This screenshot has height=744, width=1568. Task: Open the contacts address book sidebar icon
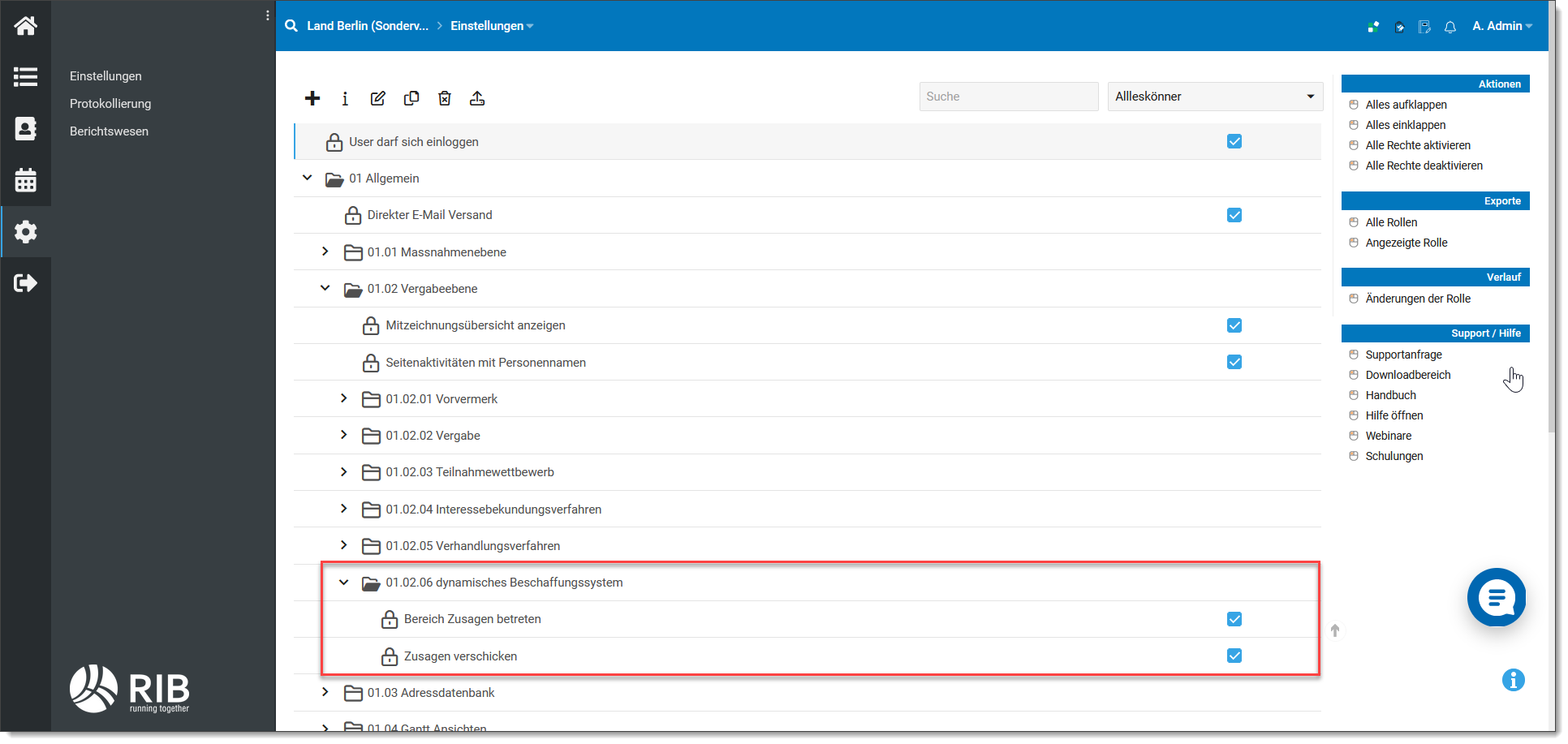pyautogui.click(x=25, y=128)
